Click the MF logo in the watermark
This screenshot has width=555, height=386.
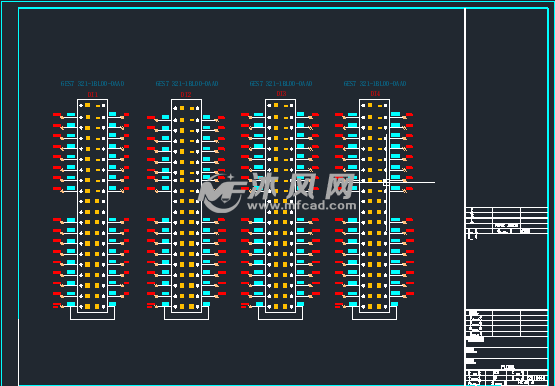click(x=221, y=193)
